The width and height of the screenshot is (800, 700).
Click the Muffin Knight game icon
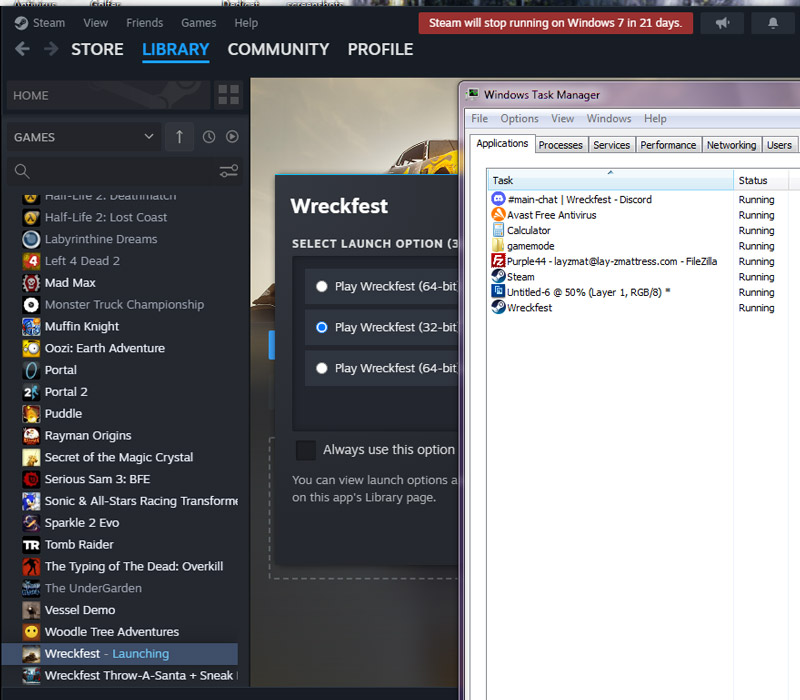pos(31,327)
